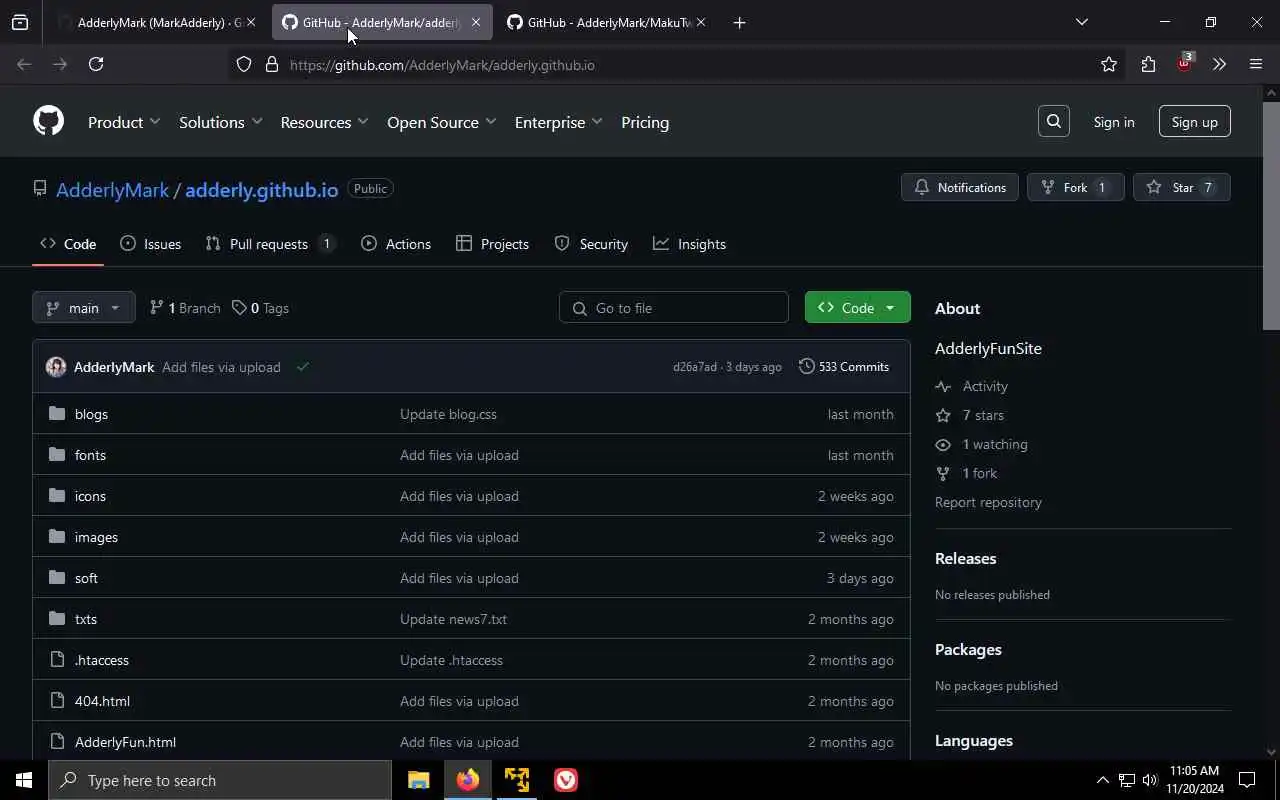Bookmark this page with the star icon
Image resolution: width=1280 pixels, height=800 pixels.
point(1109,64)
